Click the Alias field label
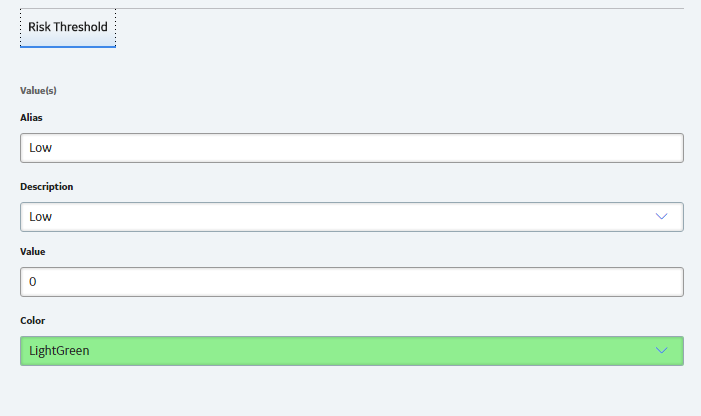701x416 pixels. point(31,118)
